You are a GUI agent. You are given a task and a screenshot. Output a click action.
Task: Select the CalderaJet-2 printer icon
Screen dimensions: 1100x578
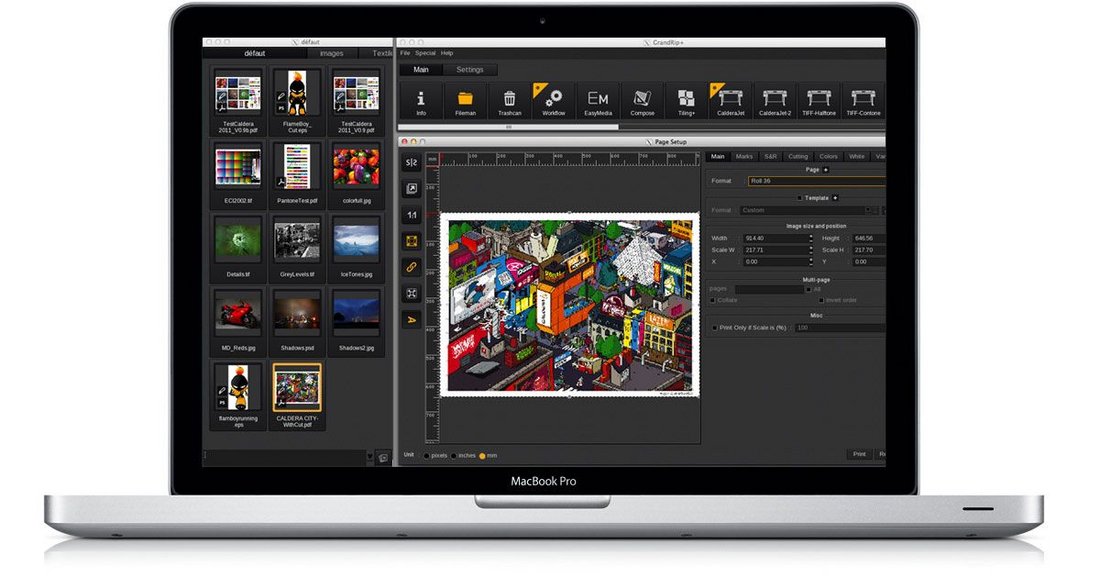774,101
